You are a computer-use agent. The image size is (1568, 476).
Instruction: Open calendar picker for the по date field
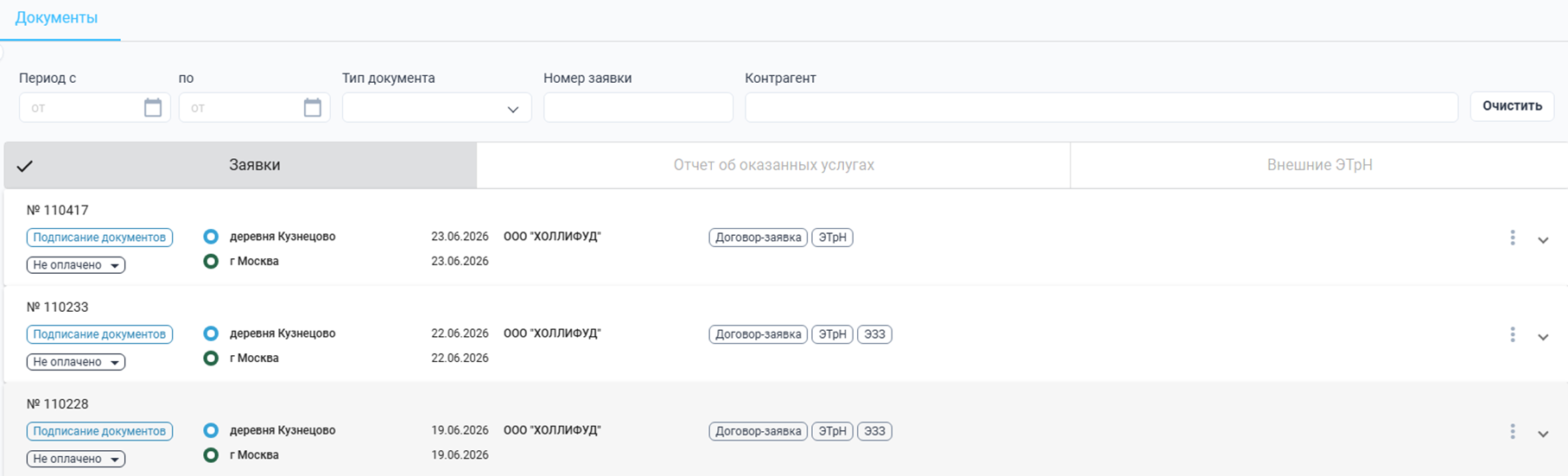(x=313, y=107)
